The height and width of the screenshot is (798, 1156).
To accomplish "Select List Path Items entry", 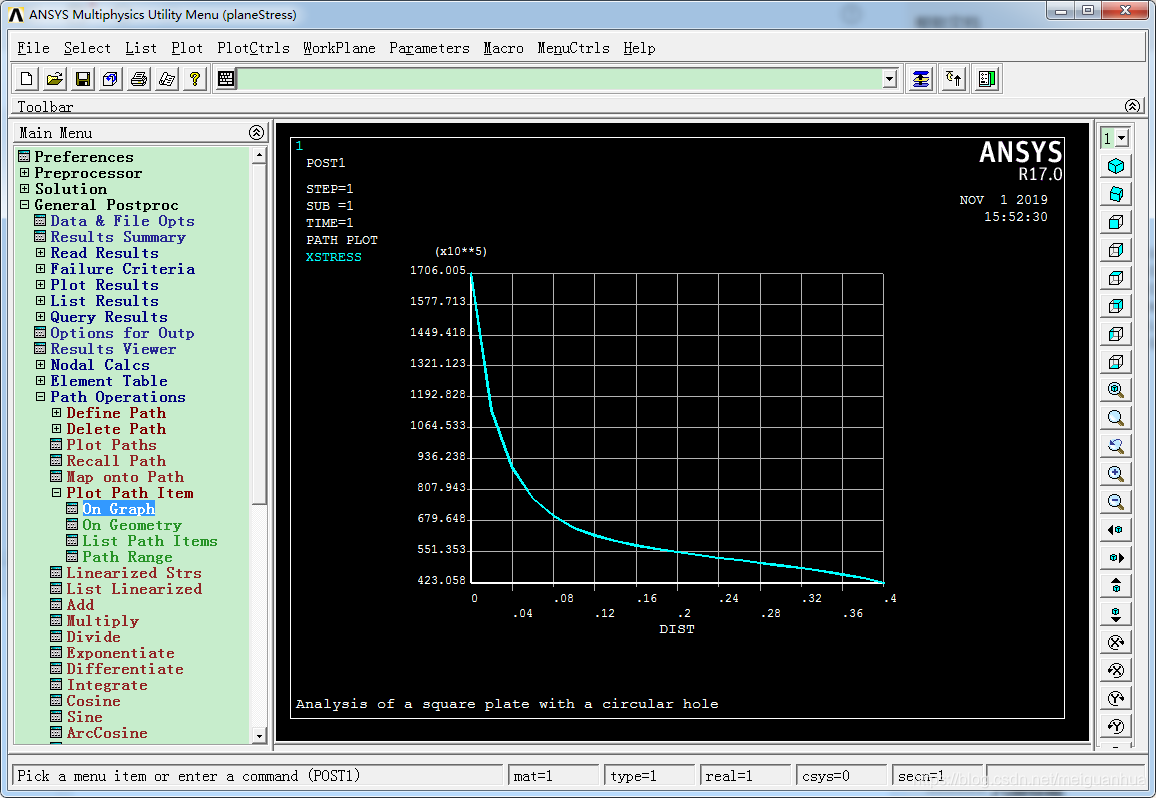I will point(150,541).
